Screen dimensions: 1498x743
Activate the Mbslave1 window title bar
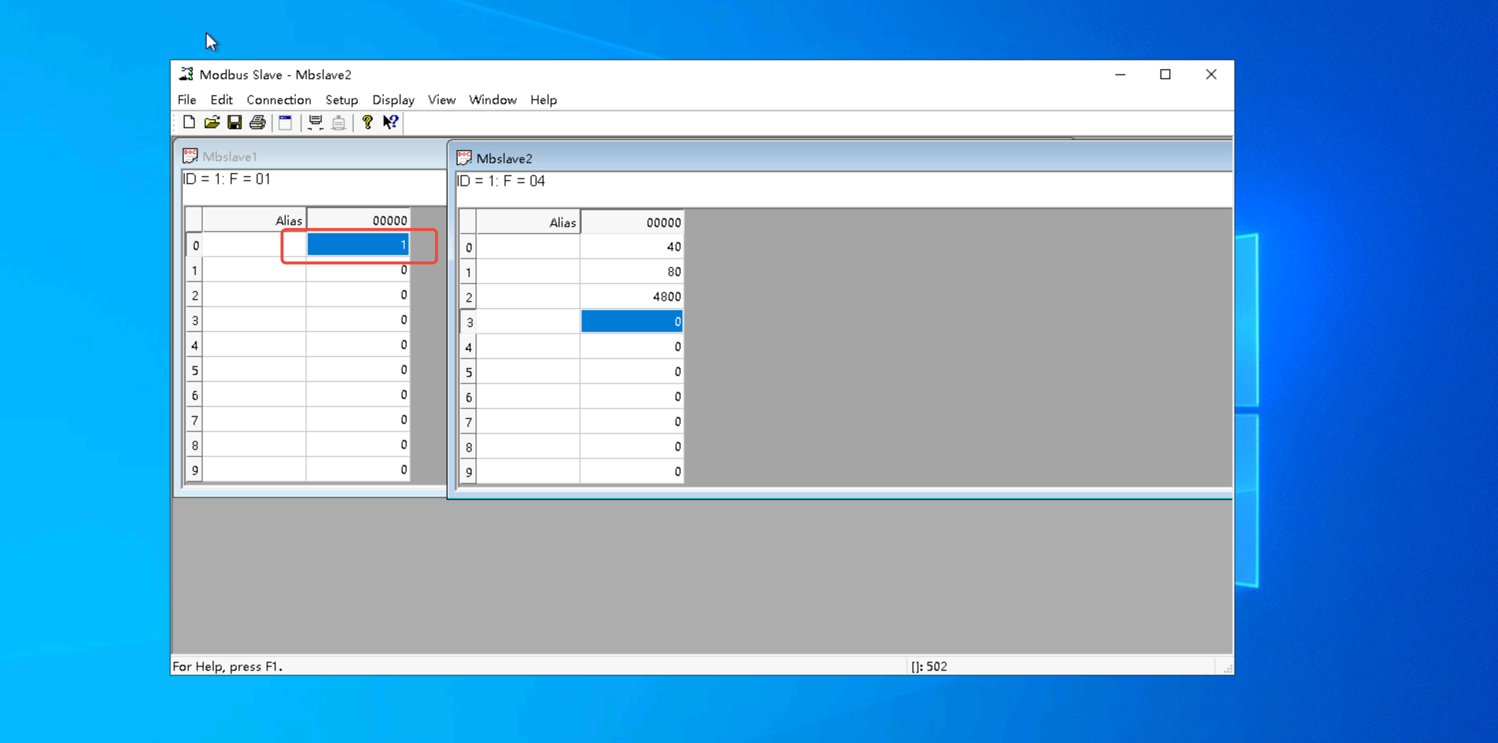[312, 156]
